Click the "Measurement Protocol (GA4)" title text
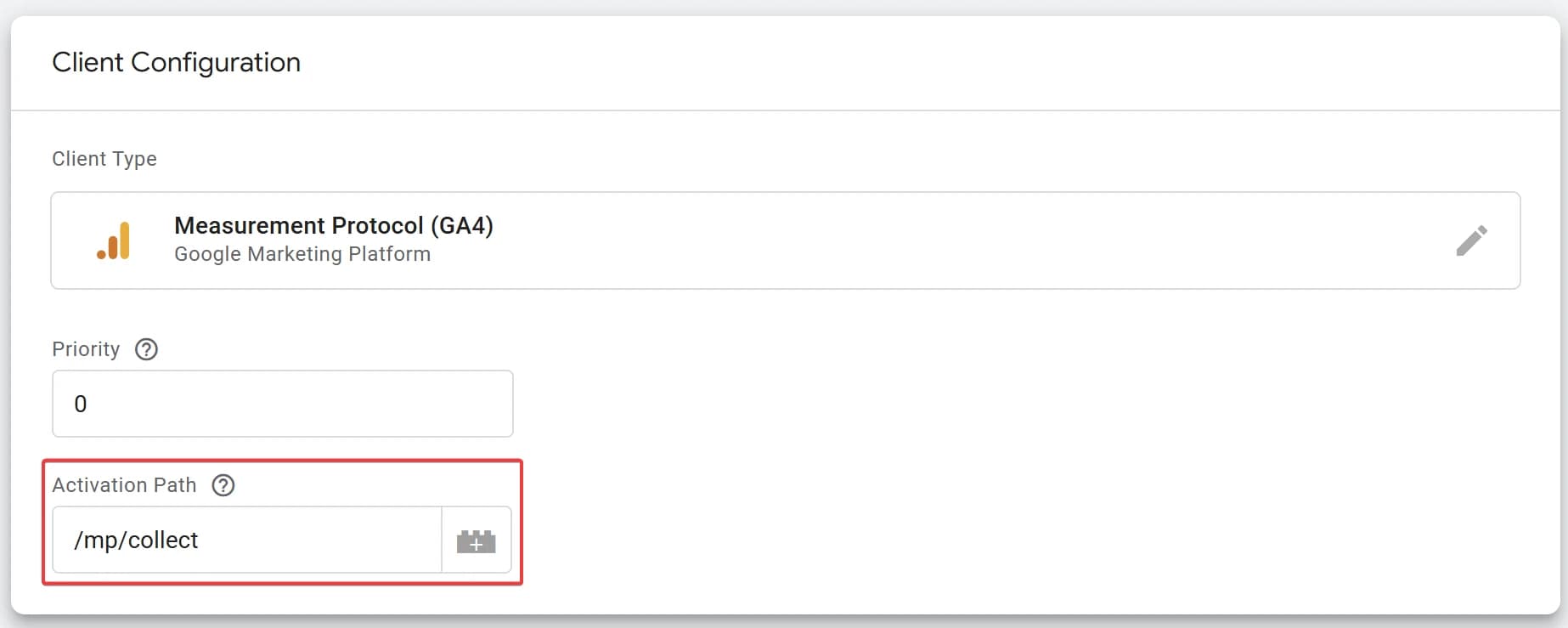1568x628 pixels. coord(333,225)
